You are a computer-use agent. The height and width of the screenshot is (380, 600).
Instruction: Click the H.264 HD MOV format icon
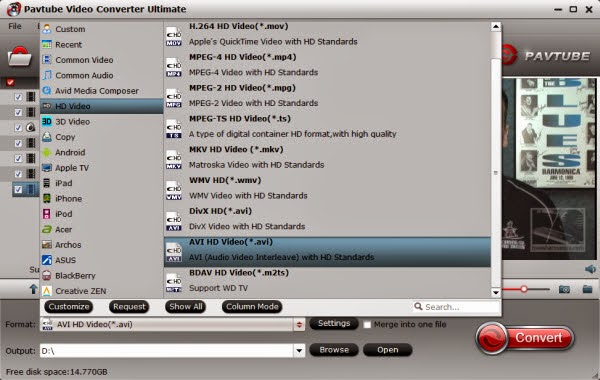coord(174,36)
